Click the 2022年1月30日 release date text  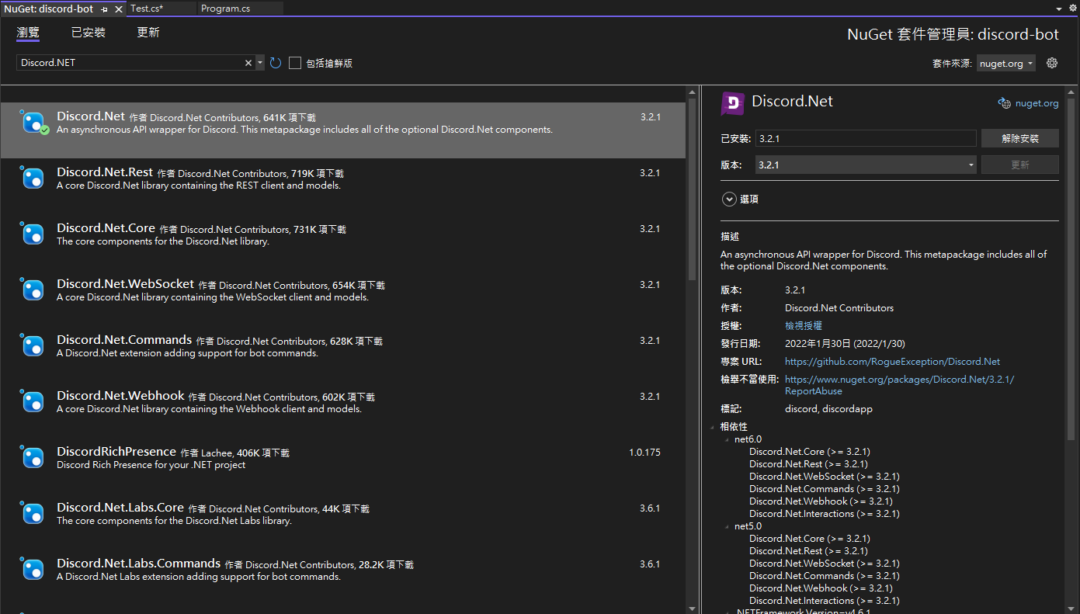(845, 344)
